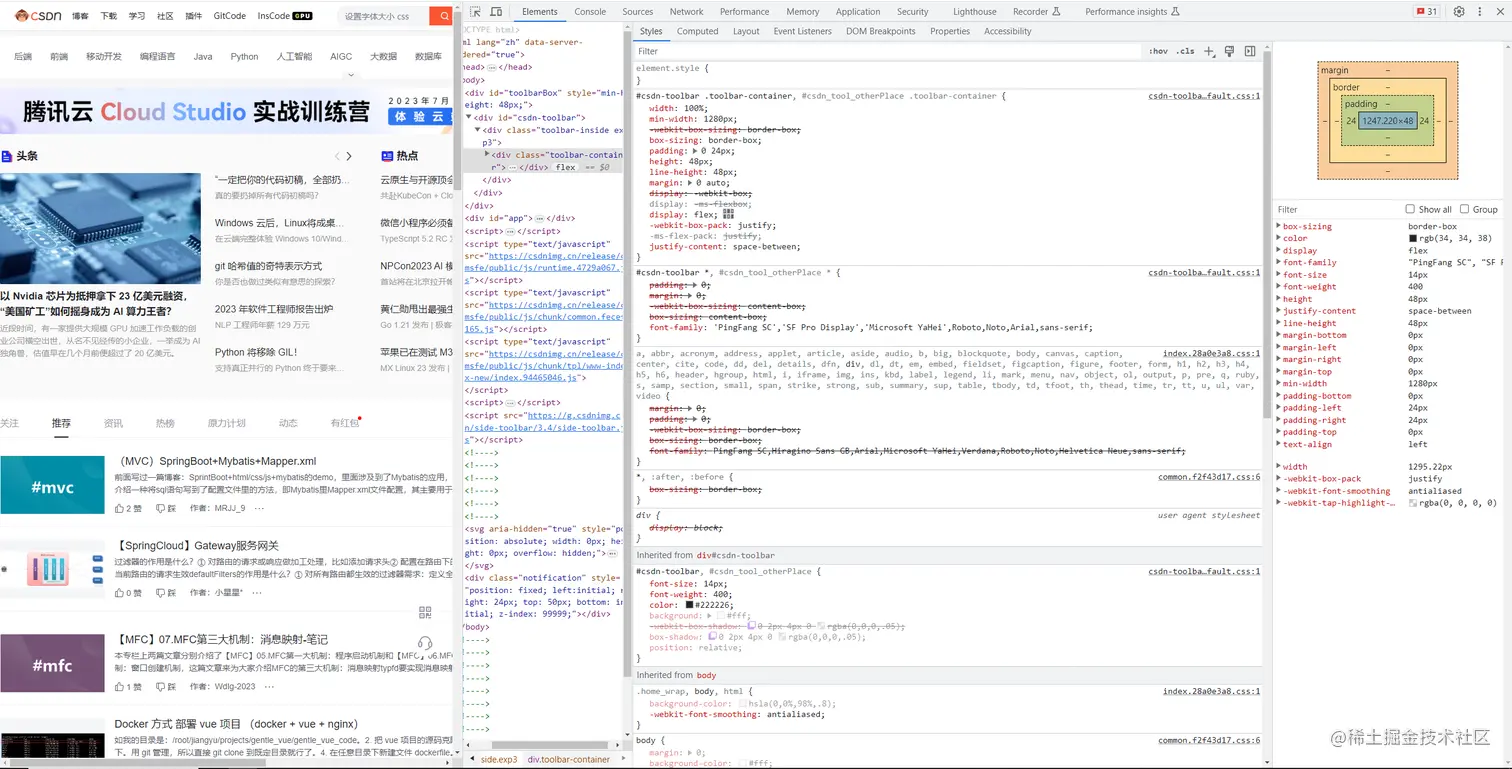Viewport: 1512px width, 769px height.
Task: Go to next headline with right arrow
Action: pos(349,156)
